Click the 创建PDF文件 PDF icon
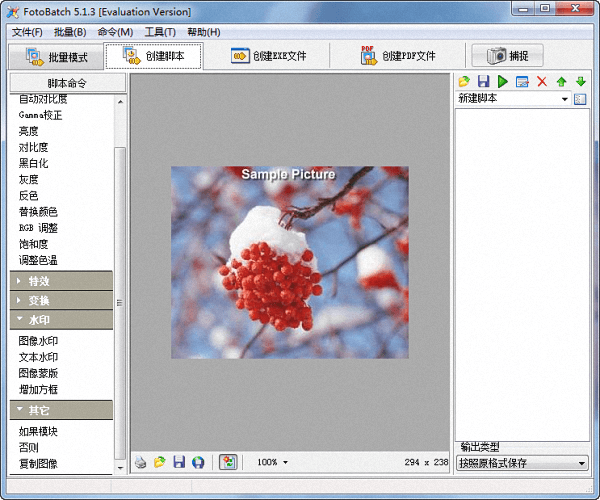 click(x=368, y=55)
